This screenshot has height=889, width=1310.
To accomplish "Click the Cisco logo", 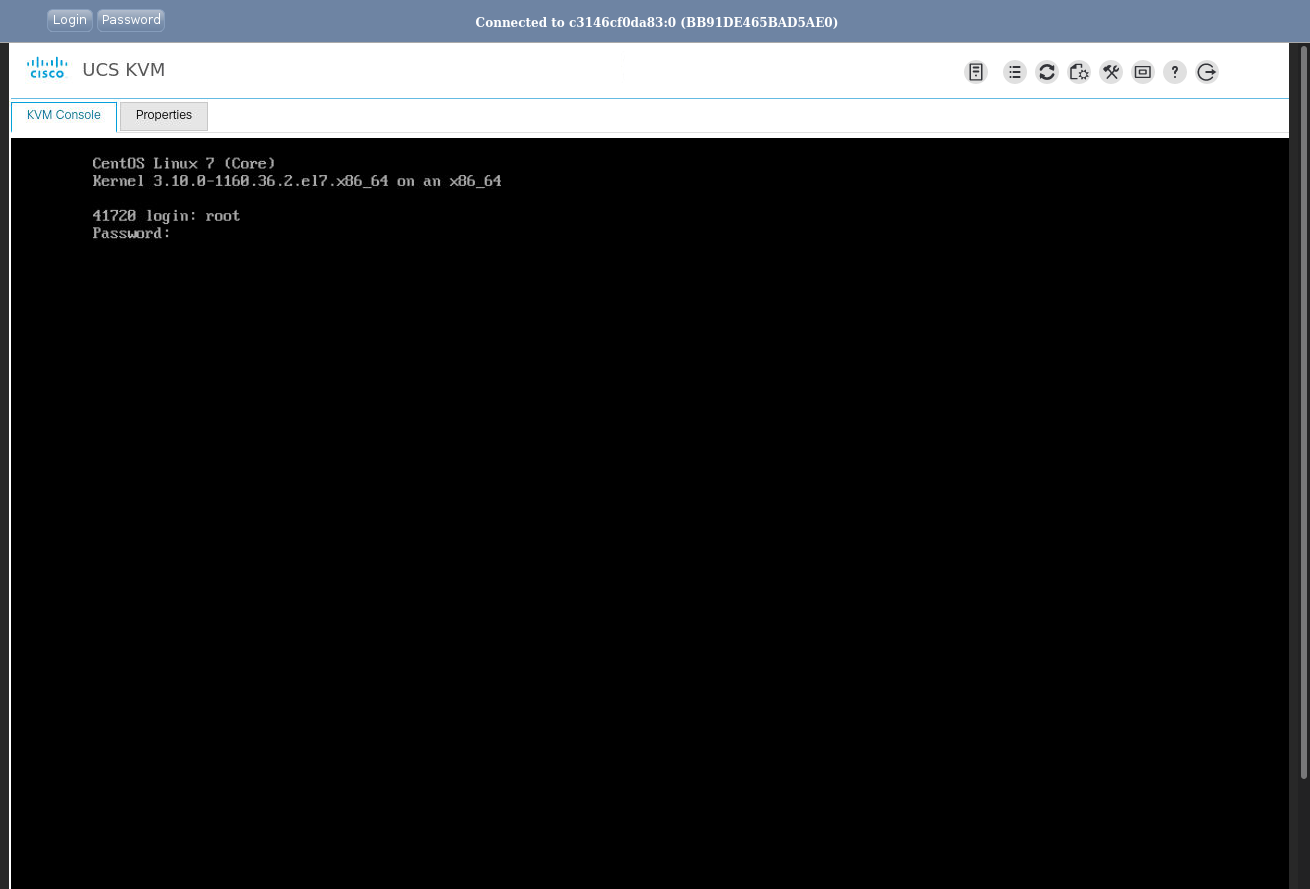I will [46, 69].
